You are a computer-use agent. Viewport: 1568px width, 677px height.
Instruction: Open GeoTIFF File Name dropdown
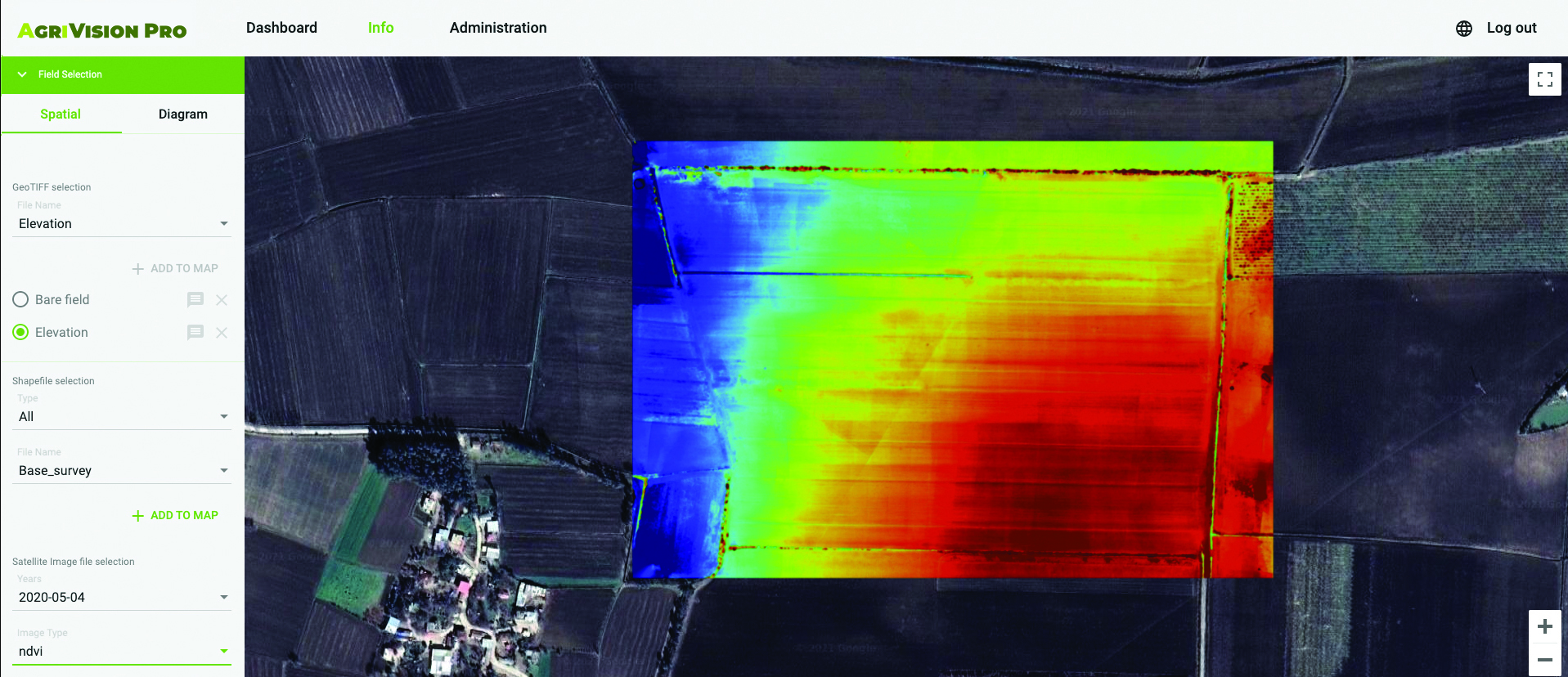tap(122, 224)
